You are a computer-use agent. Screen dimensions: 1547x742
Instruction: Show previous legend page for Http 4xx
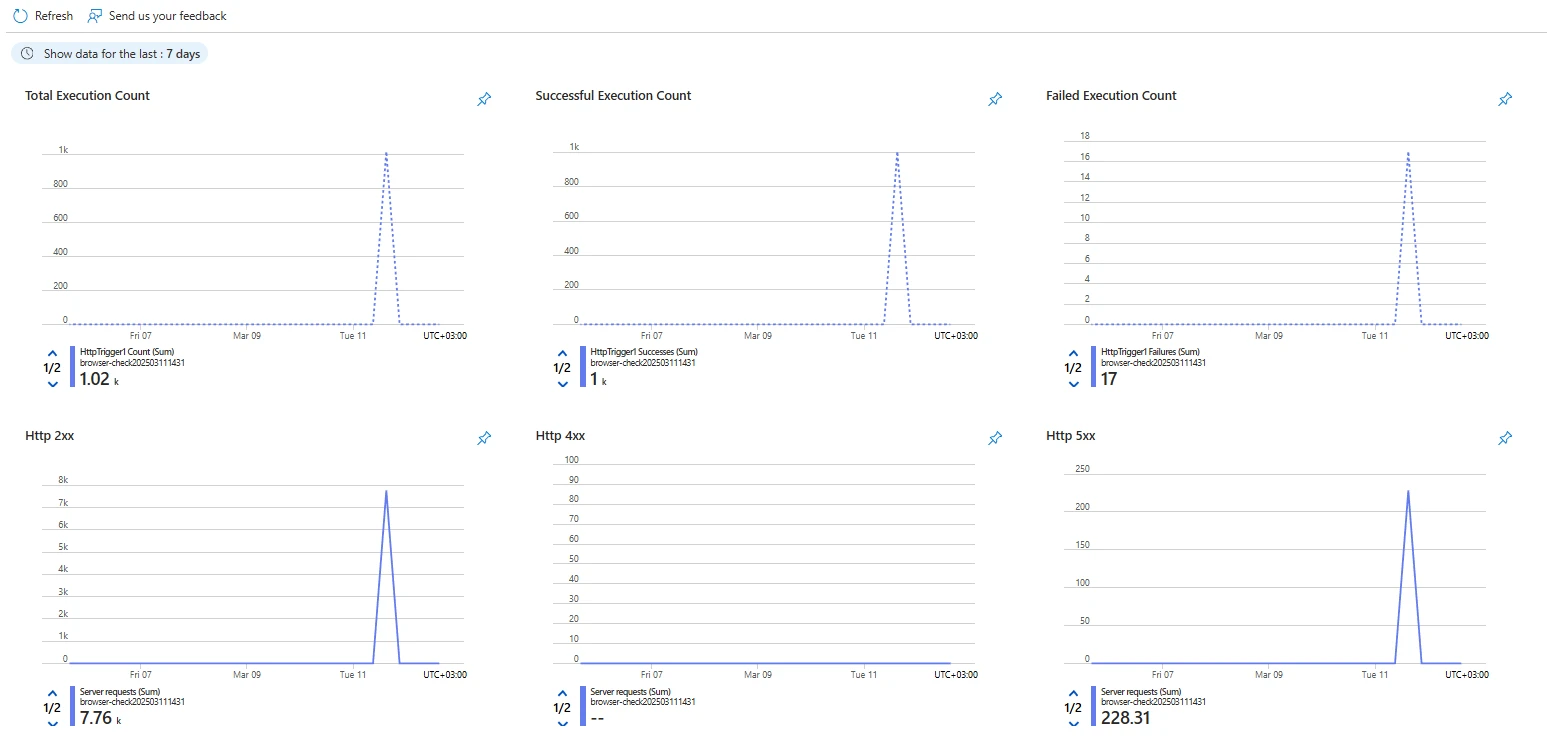562,692
